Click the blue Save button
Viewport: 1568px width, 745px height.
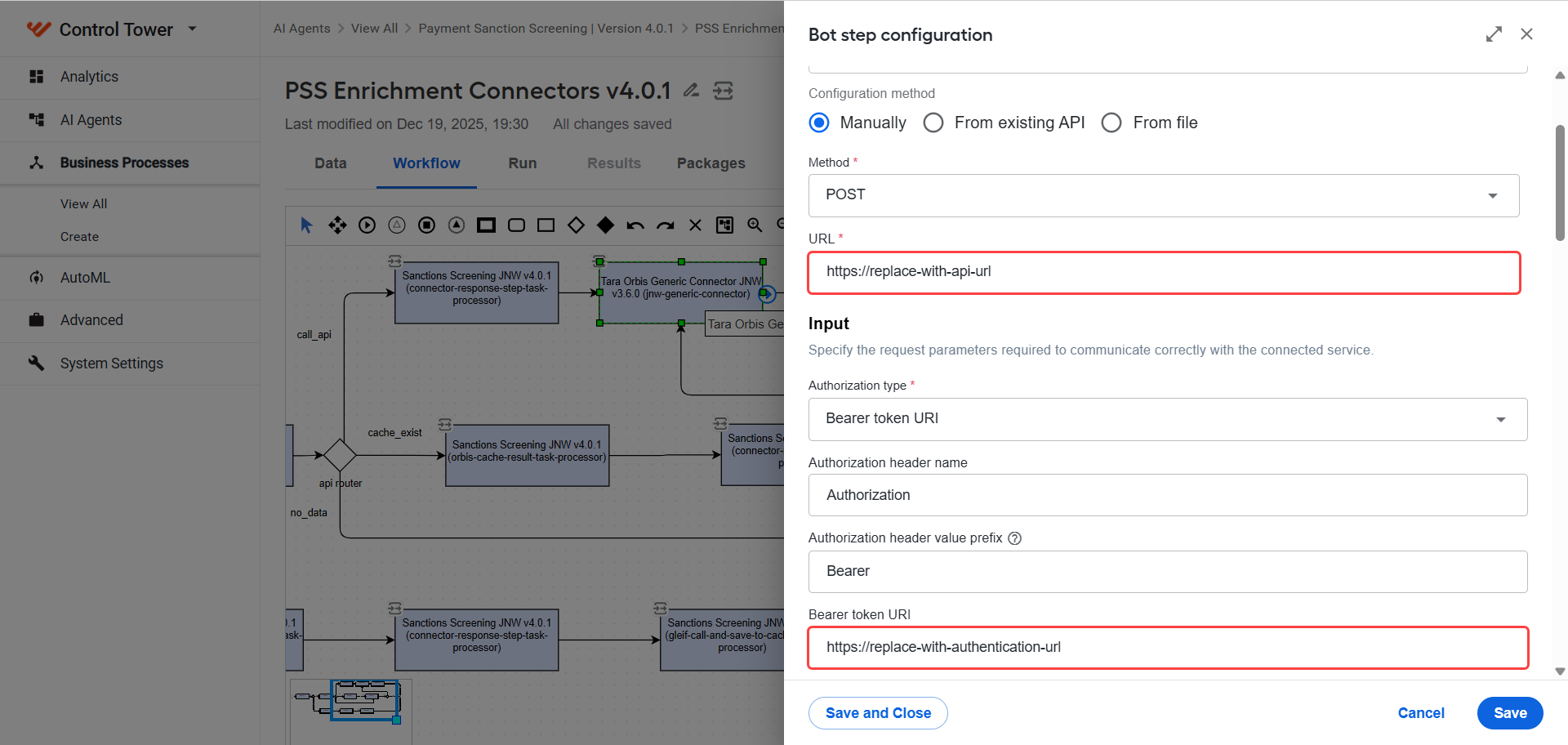pyautogui.click(x=1510, y=713)
